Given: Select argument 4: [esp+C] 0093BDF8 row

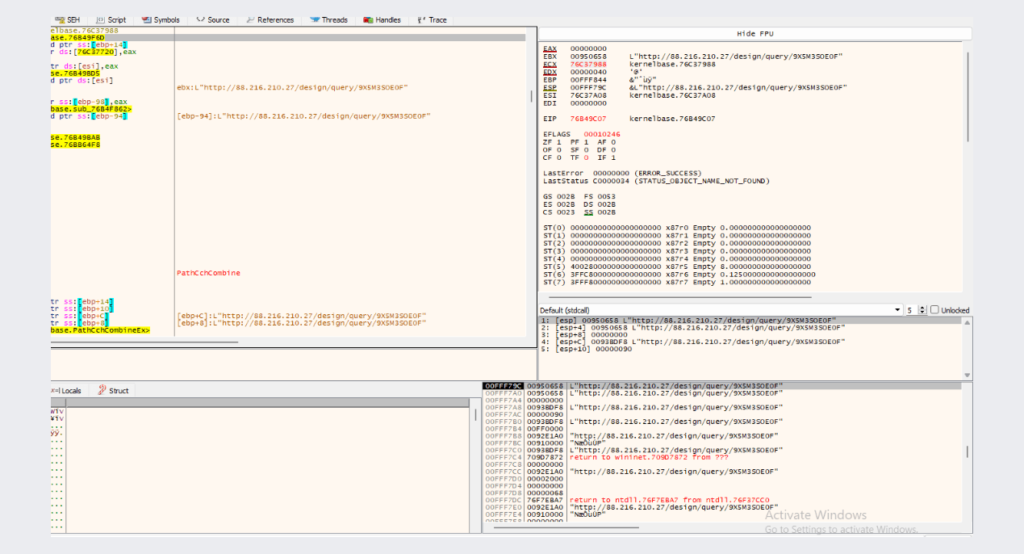Looking at the screenshot, I should pyautogui.click(x=751, y=342).
